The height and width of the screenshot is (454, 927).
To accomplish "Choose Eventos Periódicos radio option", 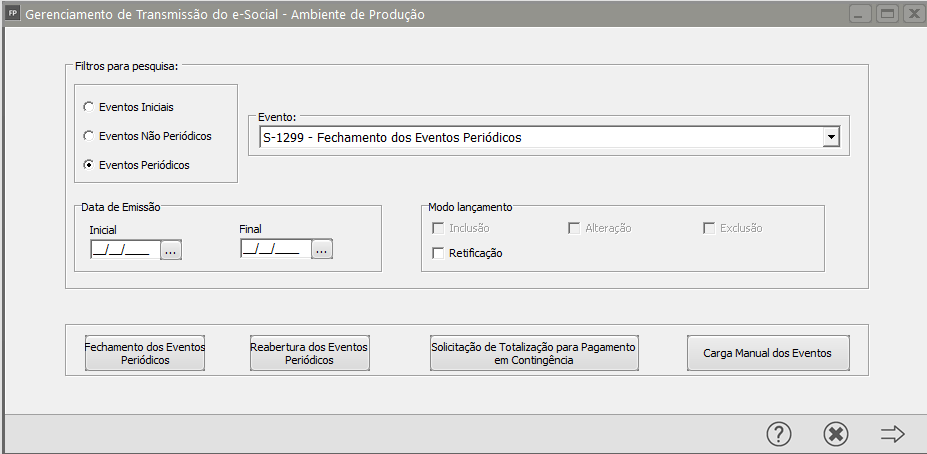I will point(89,165).
